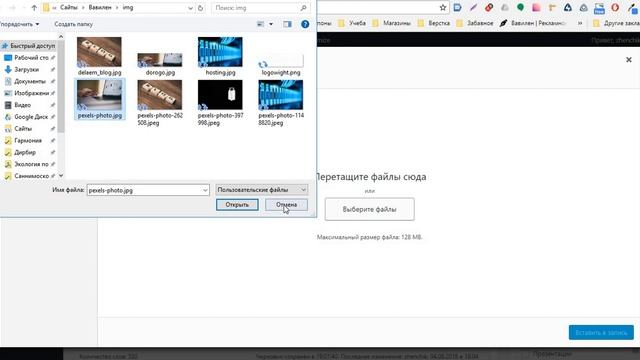Open the Вавилен bookmark link

533,23
